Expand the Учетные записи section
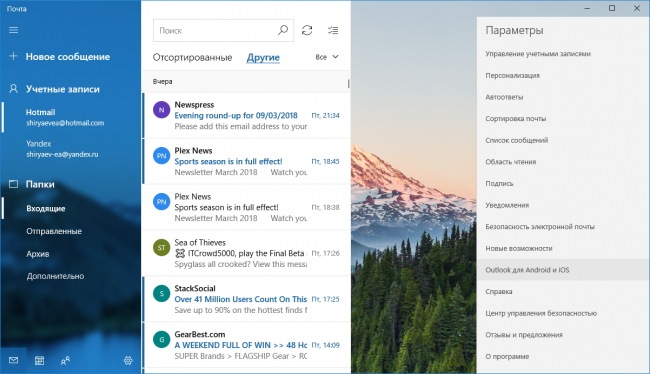Screen dimensions: 650x374 (x=62, y=89)
